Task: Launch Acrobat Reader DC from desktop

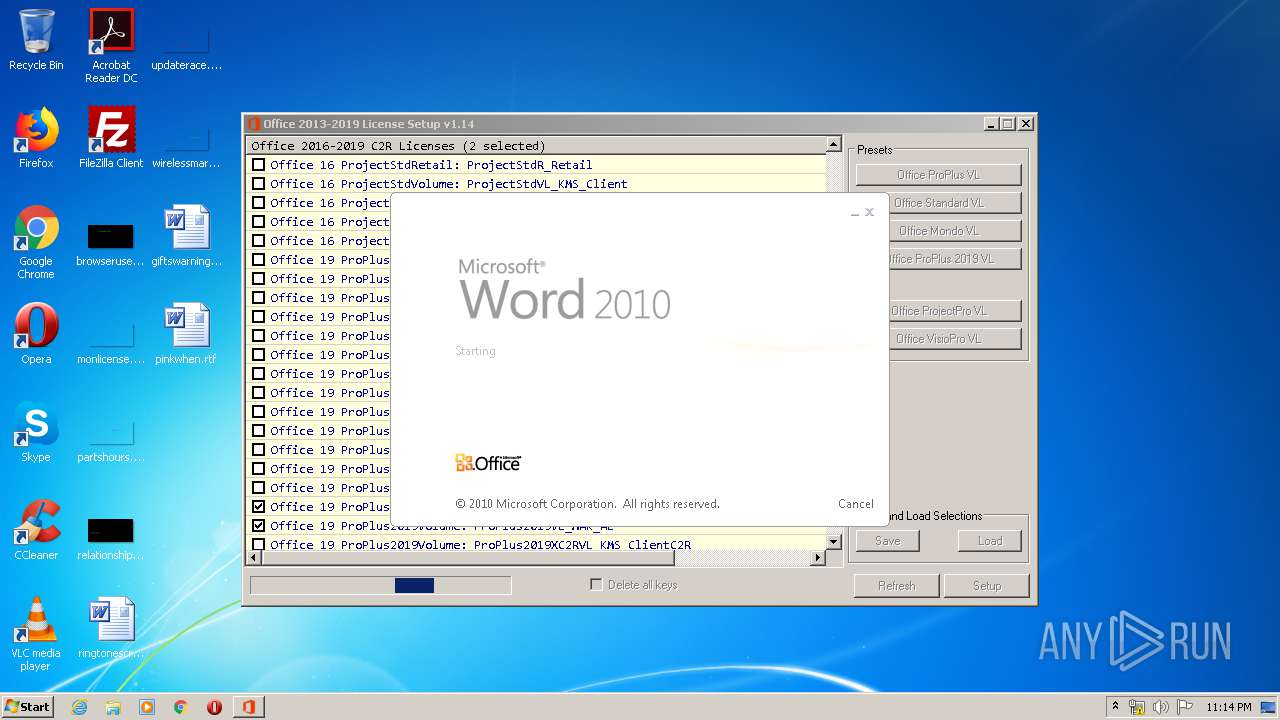Action: tap(111, 46)
